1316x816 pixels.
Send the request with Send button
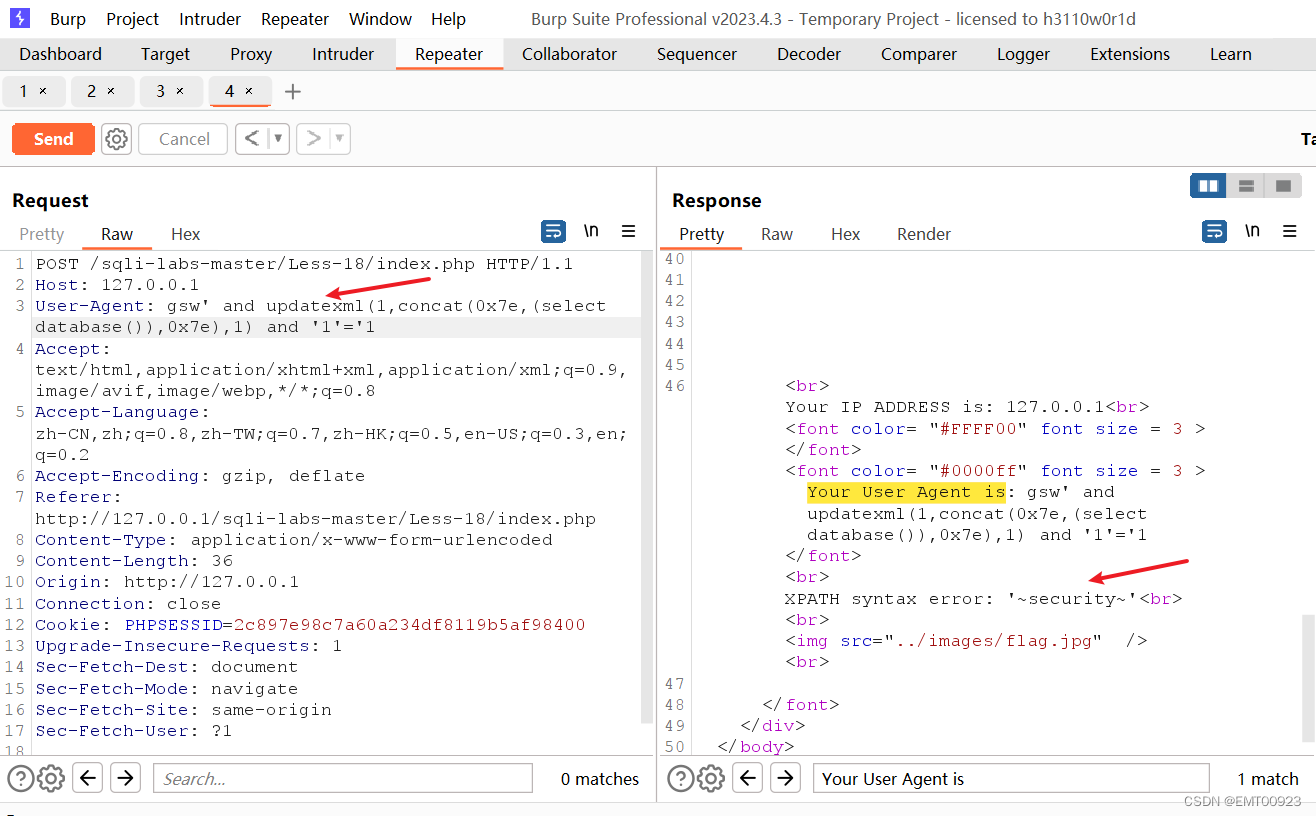pyautogui.click(x=53, y=139)
